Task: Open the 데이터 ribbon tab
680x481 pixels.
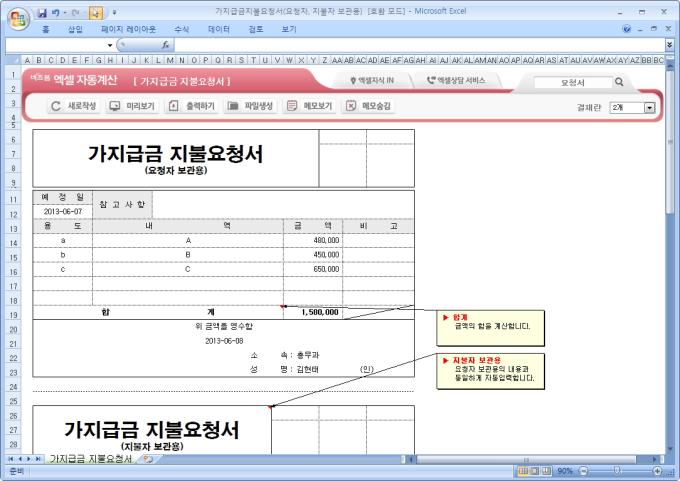Action: [x=219, y=29]
